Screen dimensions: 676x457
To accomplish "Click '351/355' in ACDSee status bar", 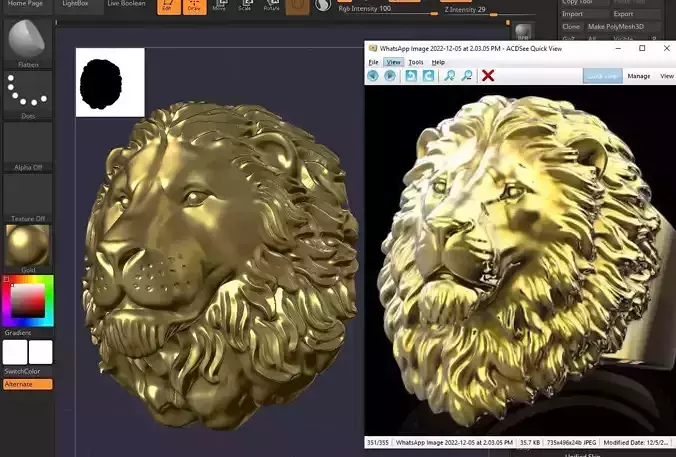I will pyautogui.click(x=377, y=442).
